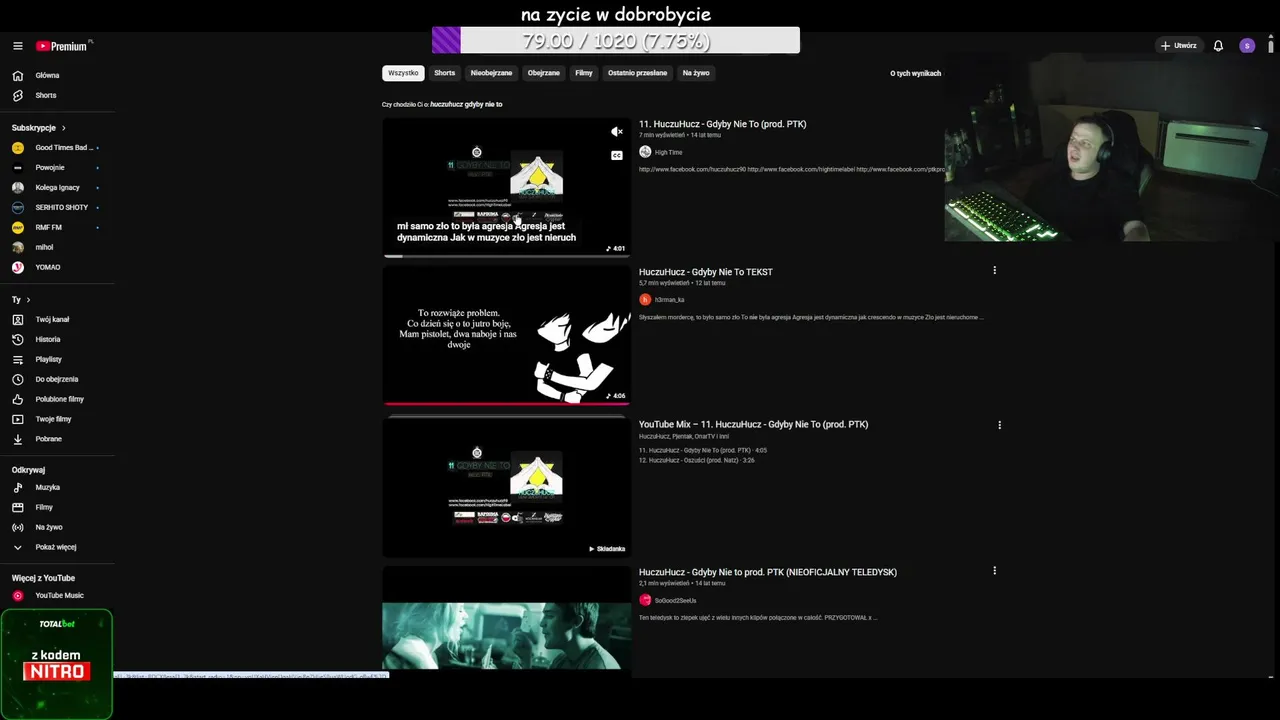
Task: Open the YouTube Mix playlist title
Action: [754, 424]
